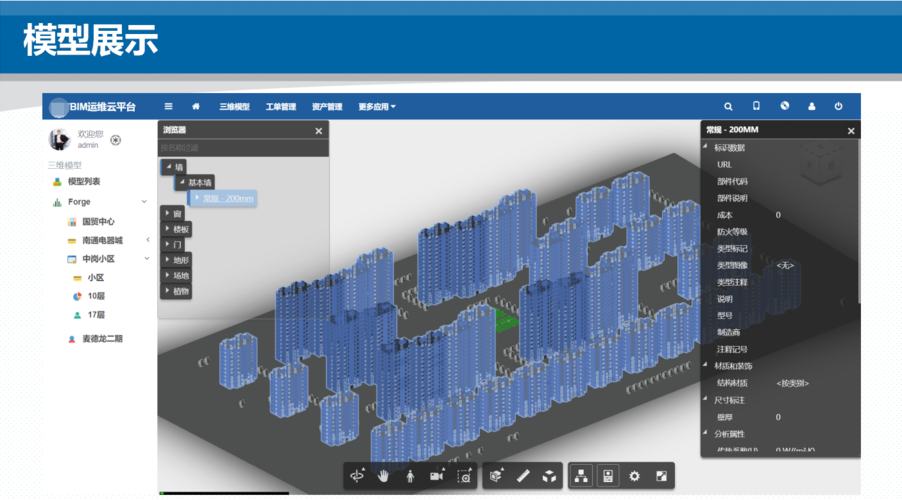Open the Camera interactions tool
Viewport: 902px width, 500px height.
(437, 476)
